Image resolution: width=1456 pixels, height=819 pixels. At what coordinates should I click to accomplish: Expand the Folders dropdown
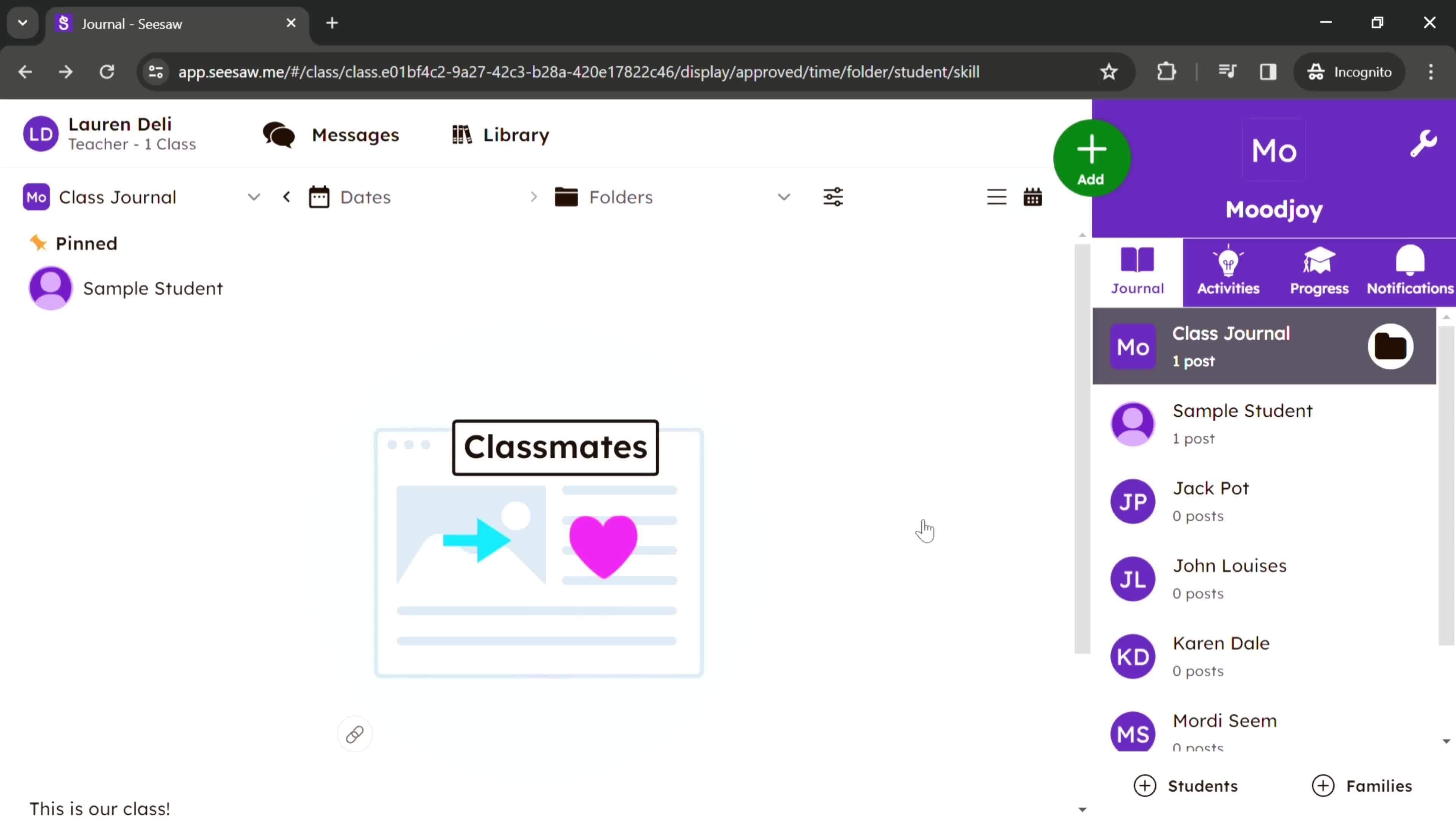point(785,197)
